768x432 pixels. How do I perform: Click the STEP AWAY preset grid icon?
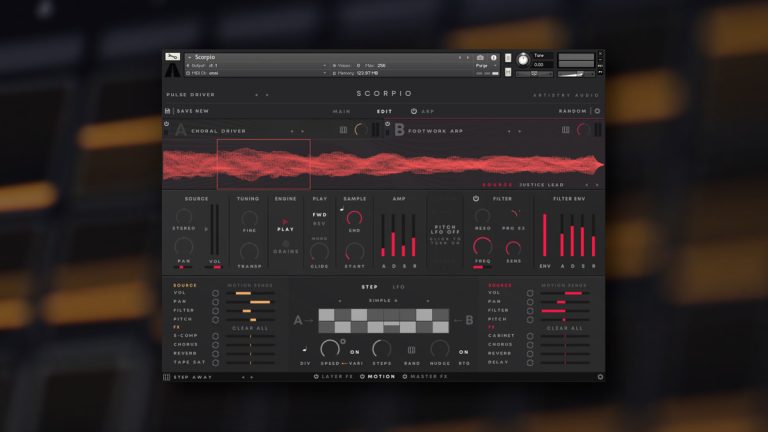[x=167, y=377]
